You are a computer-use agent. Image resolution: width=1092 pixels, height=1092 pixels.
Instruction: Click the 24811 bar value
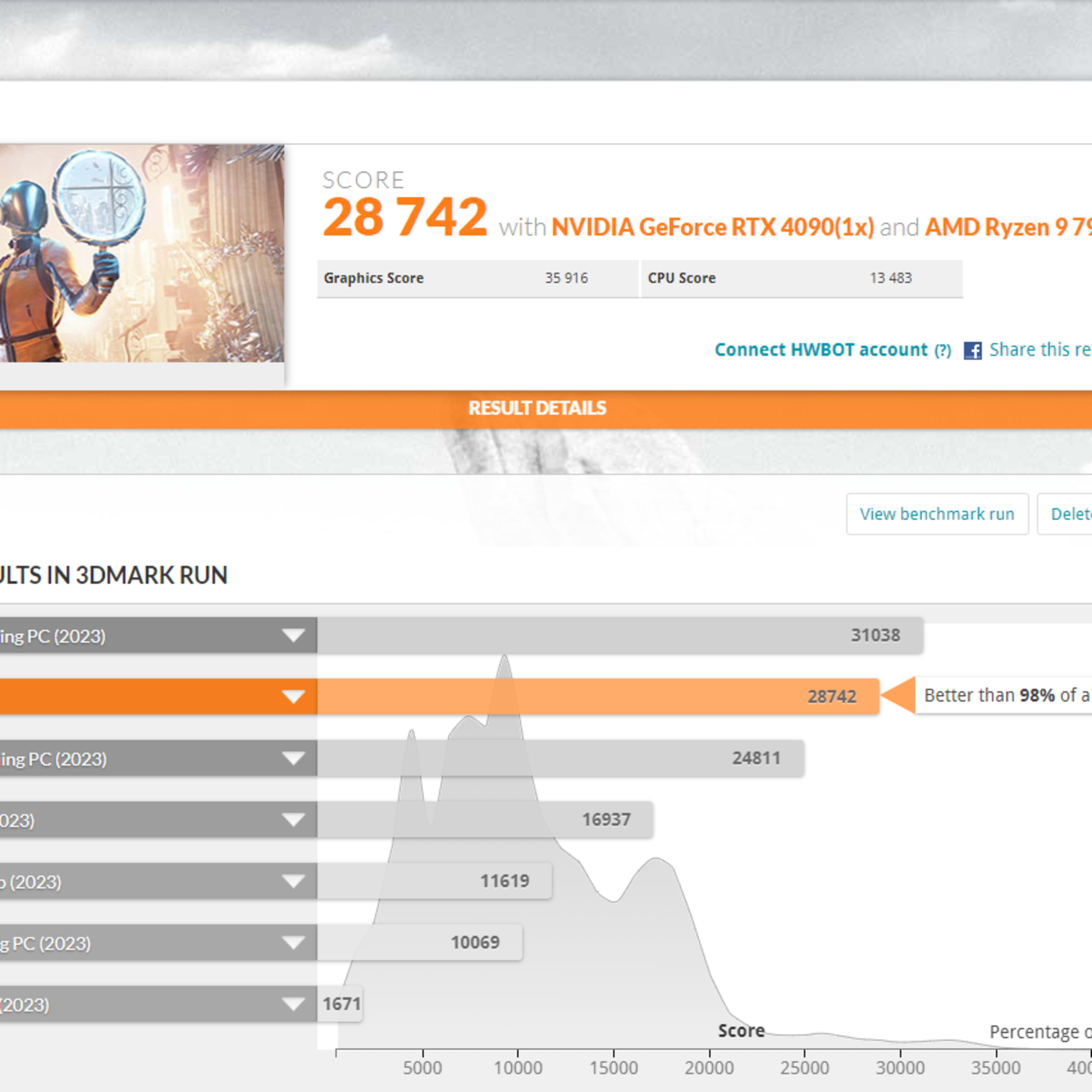coord(756,758)
